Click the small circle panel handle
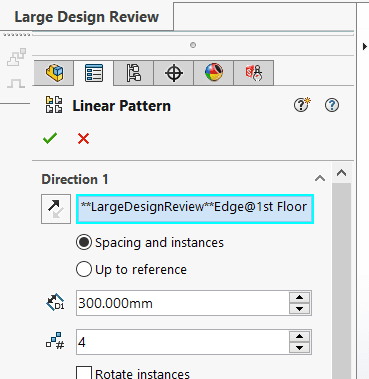Screen dimensions: 369x379 pos(193,45)
